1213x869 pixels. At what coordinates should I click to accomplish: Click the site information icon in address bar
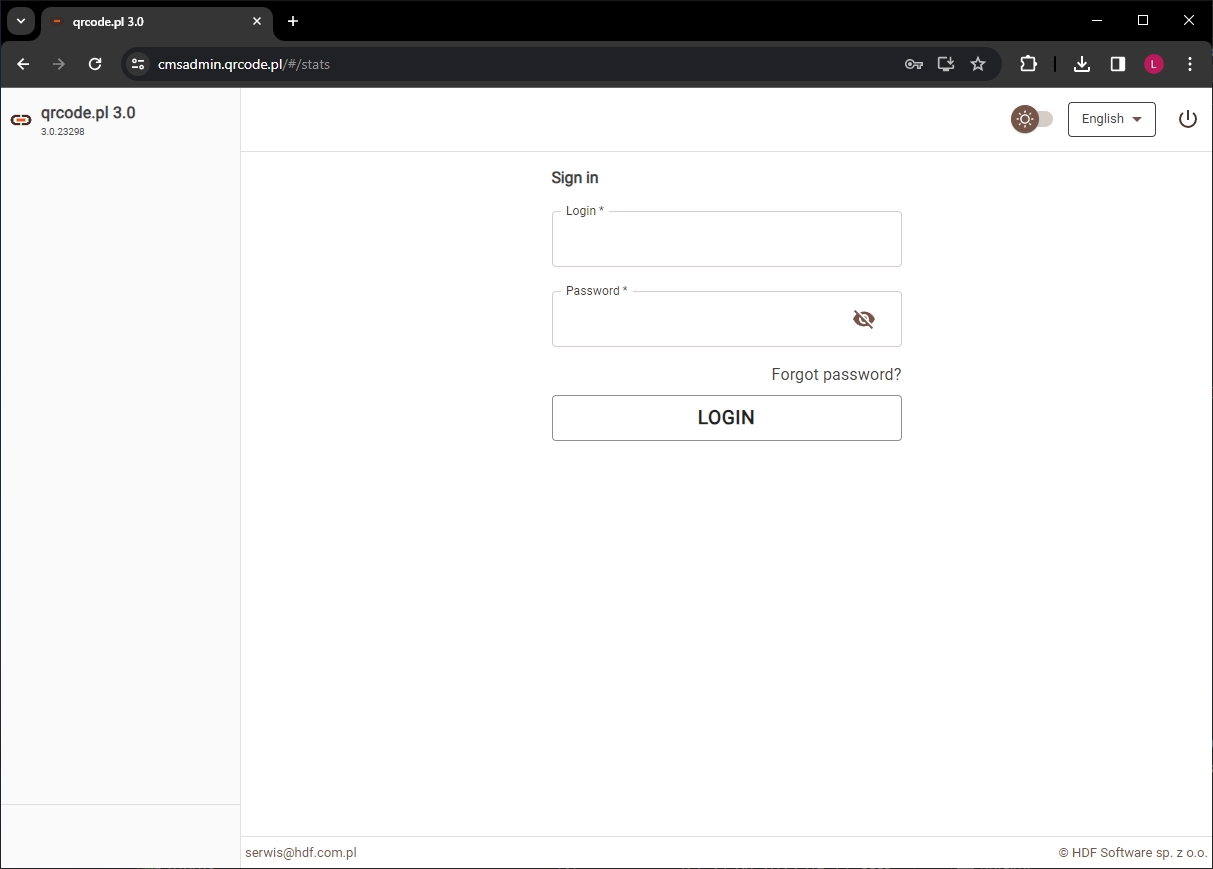[136, 63]
